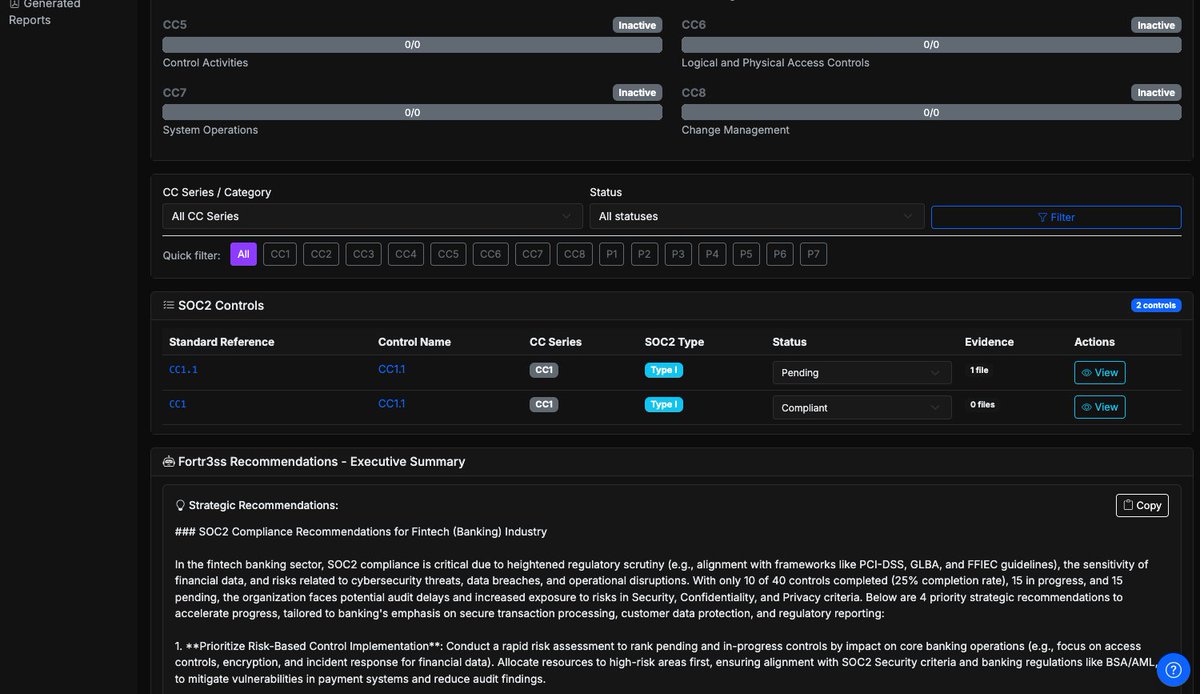Click the robot icon beside Fortr3ss Recommendations

click(x=169, y=461)
